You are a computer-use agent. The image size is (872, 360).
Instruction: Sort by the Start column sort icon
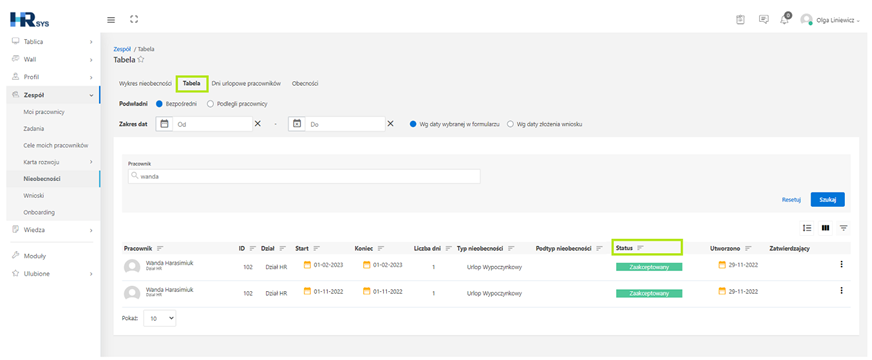pyautogui.click(x=316, y=248)
